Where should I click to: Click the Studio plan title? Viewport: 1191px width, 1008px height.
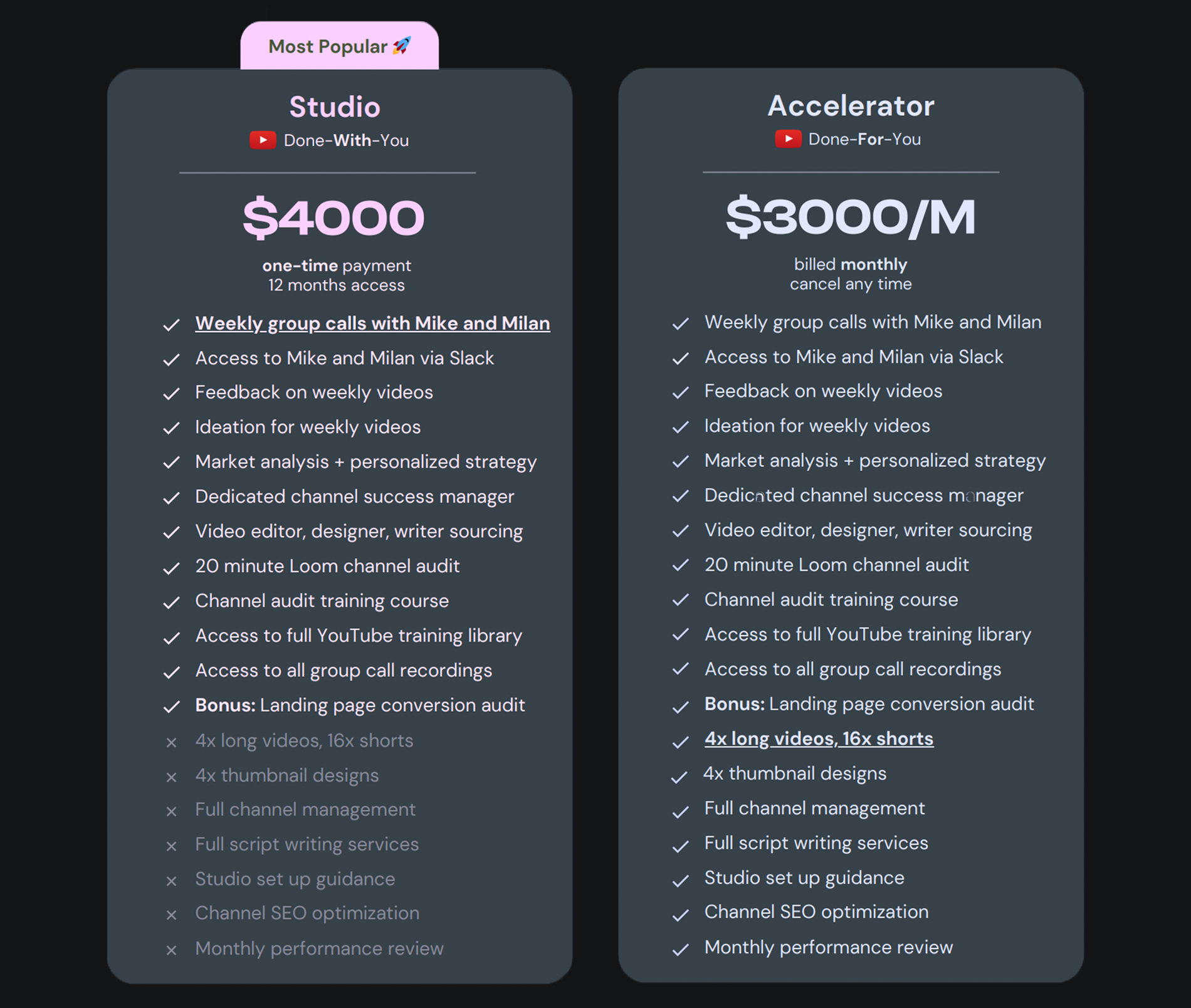(335, 107)
